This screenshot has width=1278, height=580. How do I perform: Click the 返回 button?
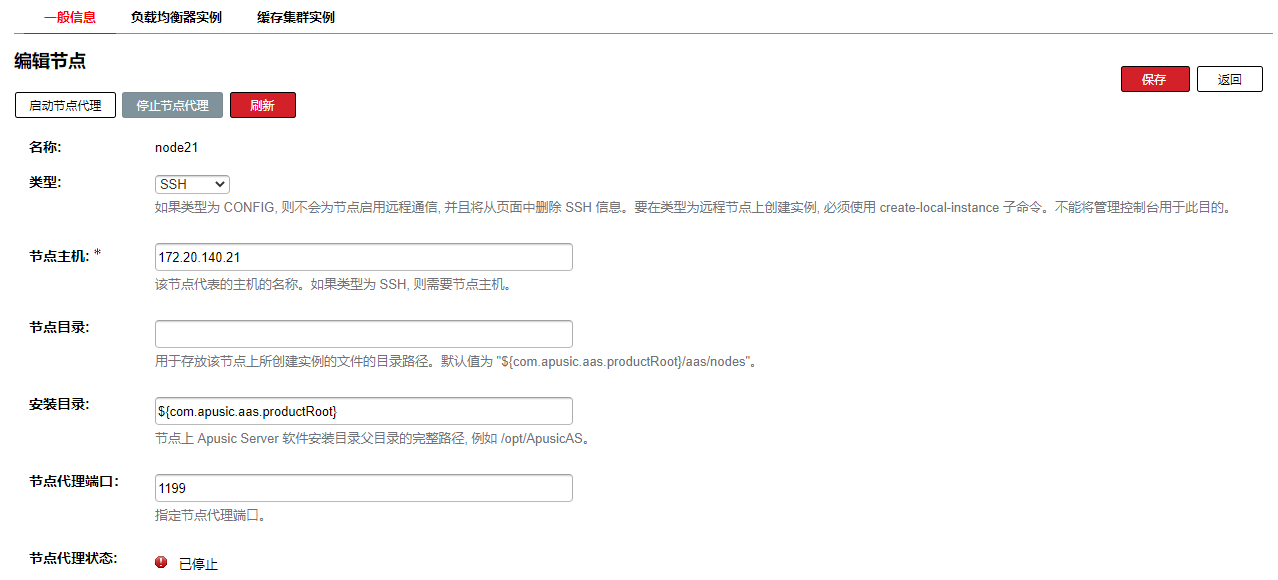click(1229, 79)
